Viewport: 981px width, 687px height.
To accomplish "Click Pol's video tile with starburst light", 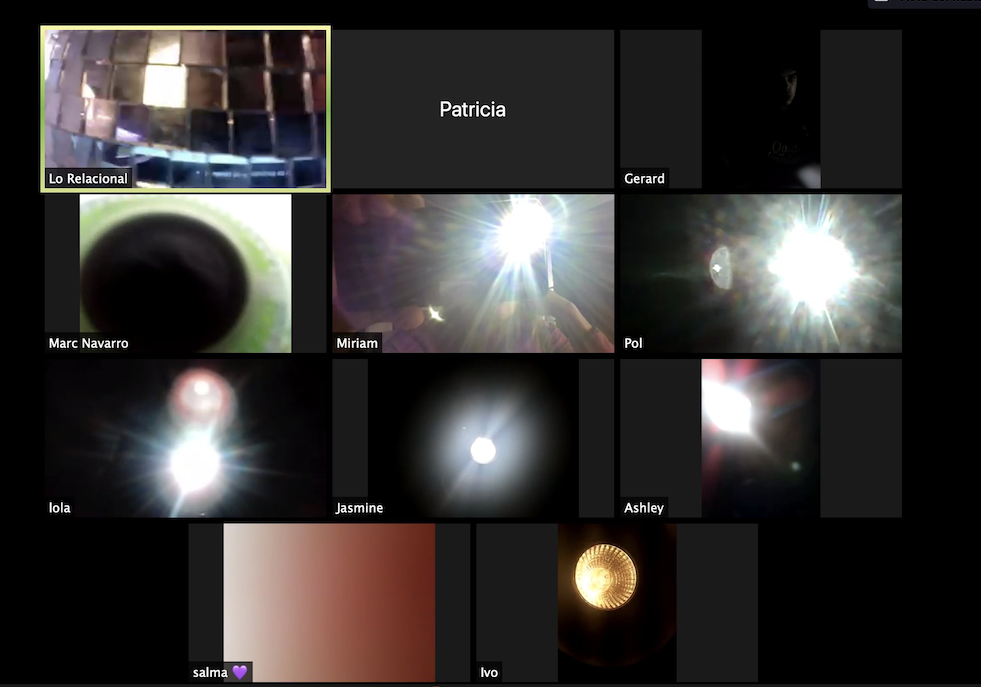I will point(761,273).
